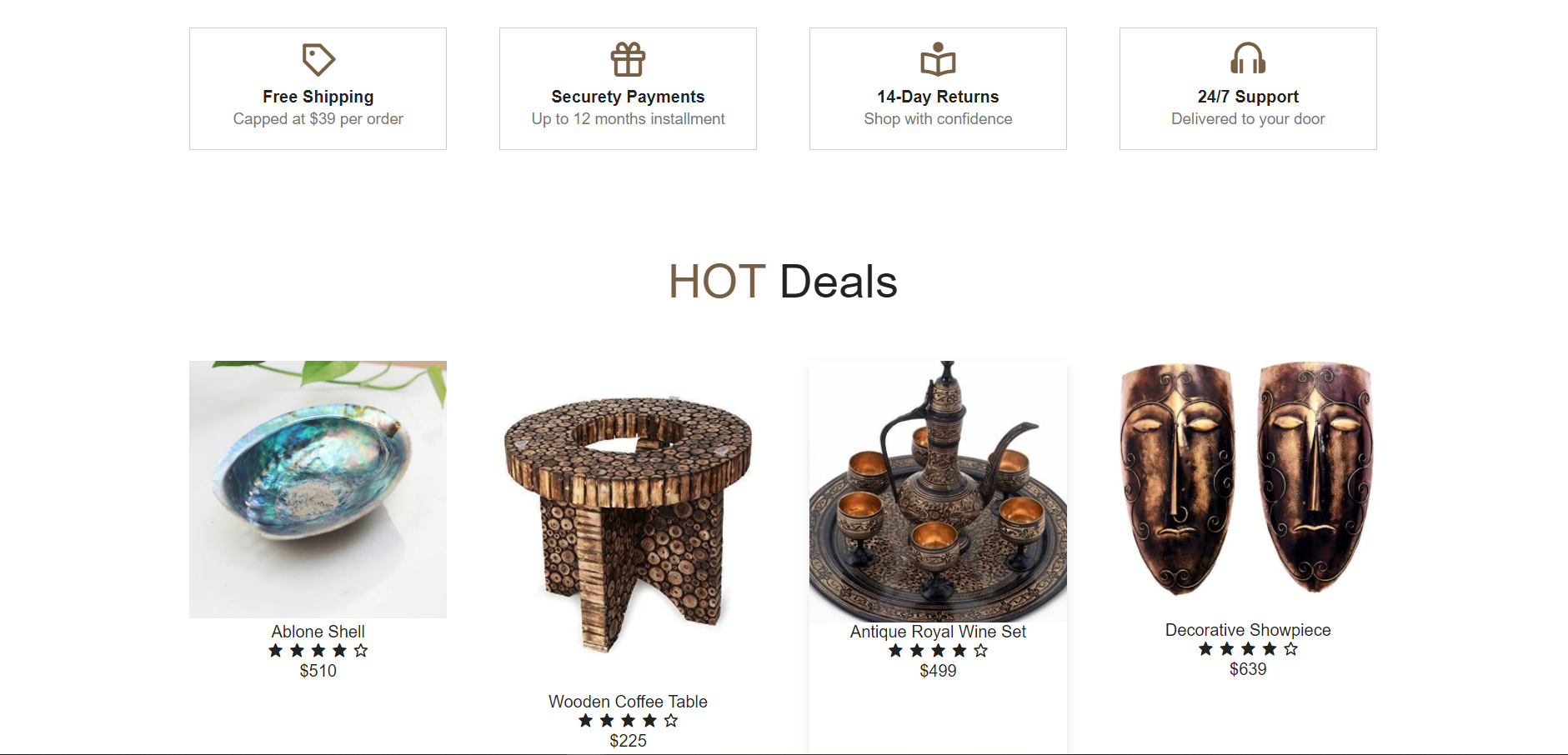
Task: Select the Free Shipping heading text
Action: (x=318, y=97)
